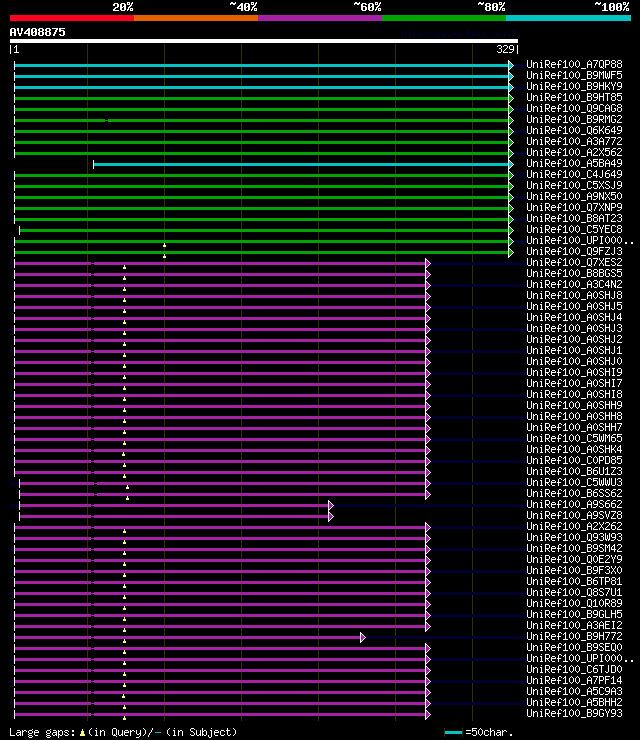Select the UniRef100_C5WM65 label

point(574,438)
